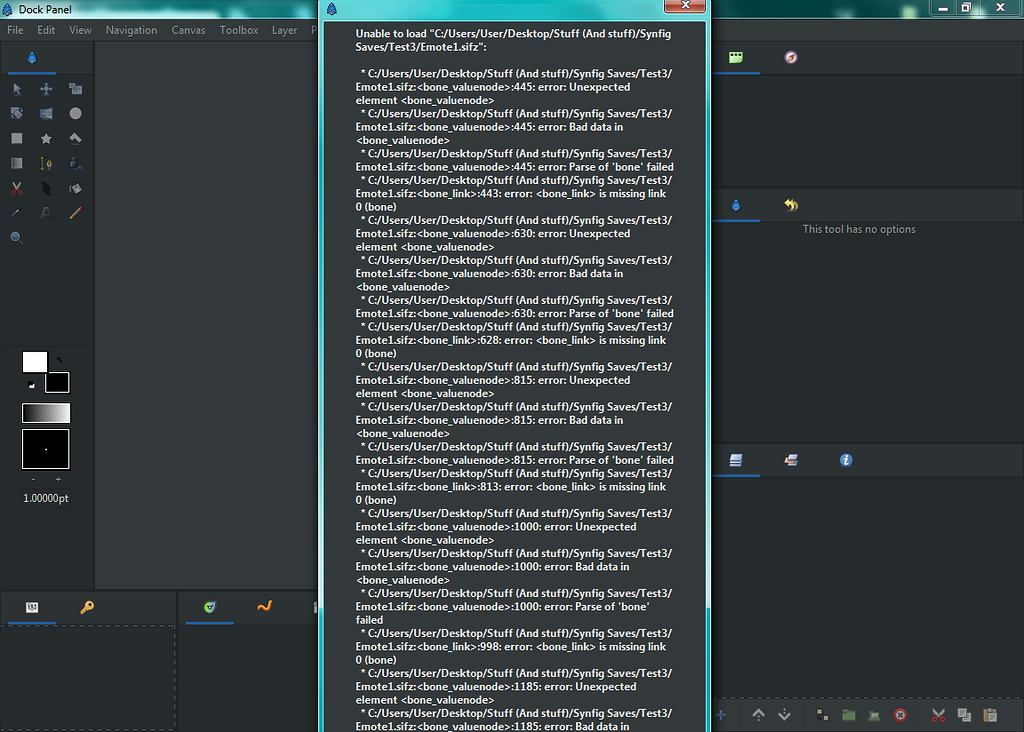The height and width of the screenshot is (732, 1024).
Task: Increase the brush size with plus
Action: point(58,480)
